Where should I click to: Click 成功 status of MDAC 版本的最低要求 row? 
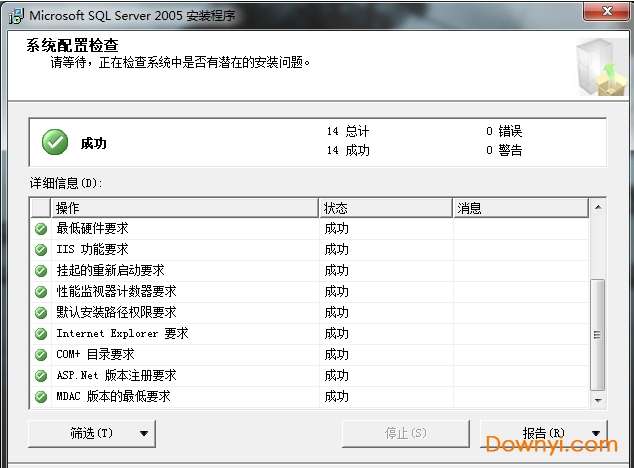click(336, 397)
